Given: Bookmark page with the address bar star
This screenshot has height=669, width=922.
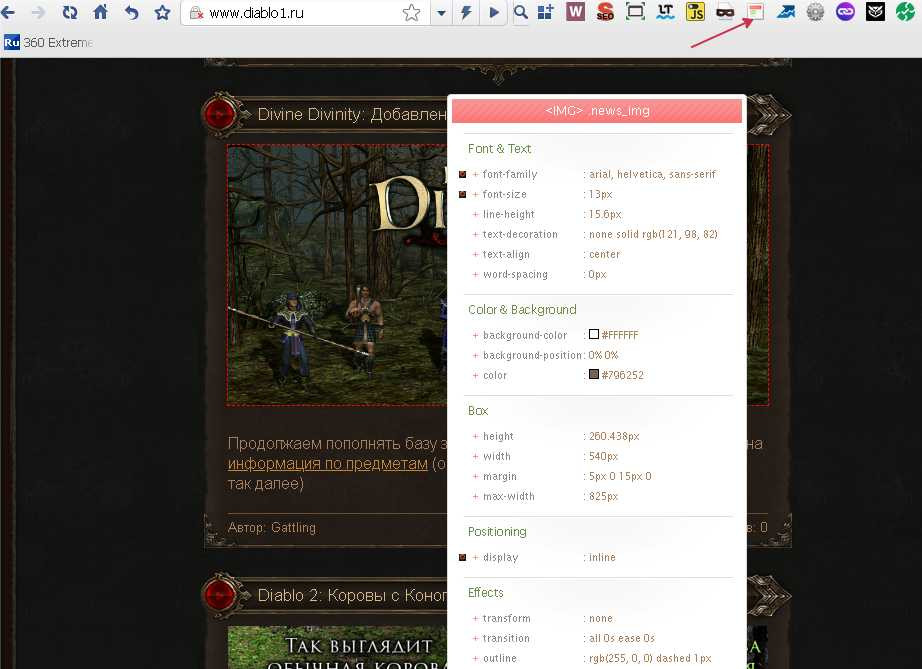Looking at the screenshot, I should pos(412,12).
